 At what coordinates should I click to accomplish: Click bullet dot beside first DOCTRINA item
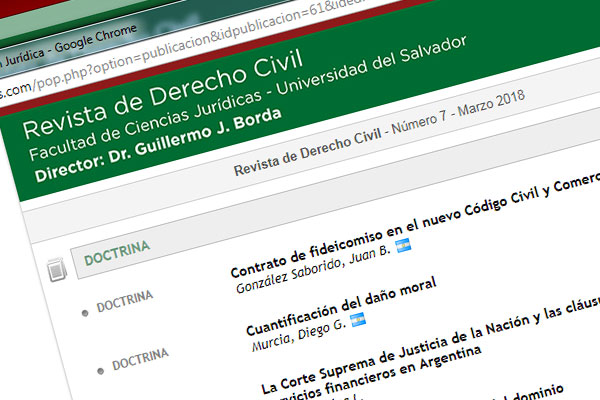click(x=85, y=313)
